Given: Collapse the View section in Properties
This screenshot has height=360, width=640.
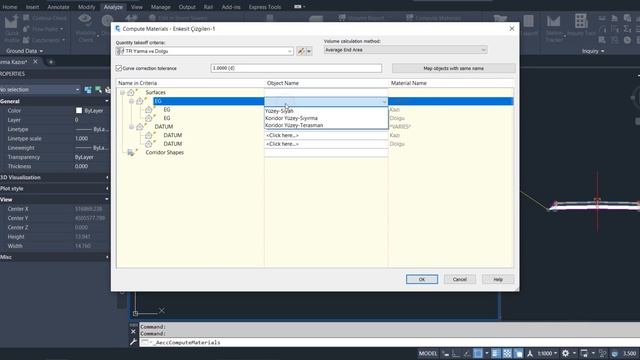Looking at the screenshot, I should [107, 200].
